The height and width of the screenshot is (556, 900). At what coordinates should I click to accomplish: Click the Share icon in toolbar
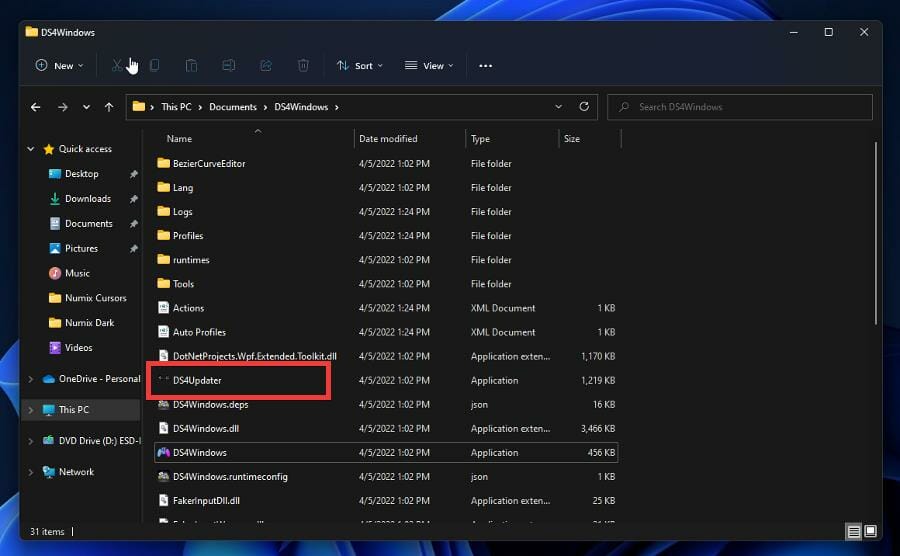click(x=266, y=66)
